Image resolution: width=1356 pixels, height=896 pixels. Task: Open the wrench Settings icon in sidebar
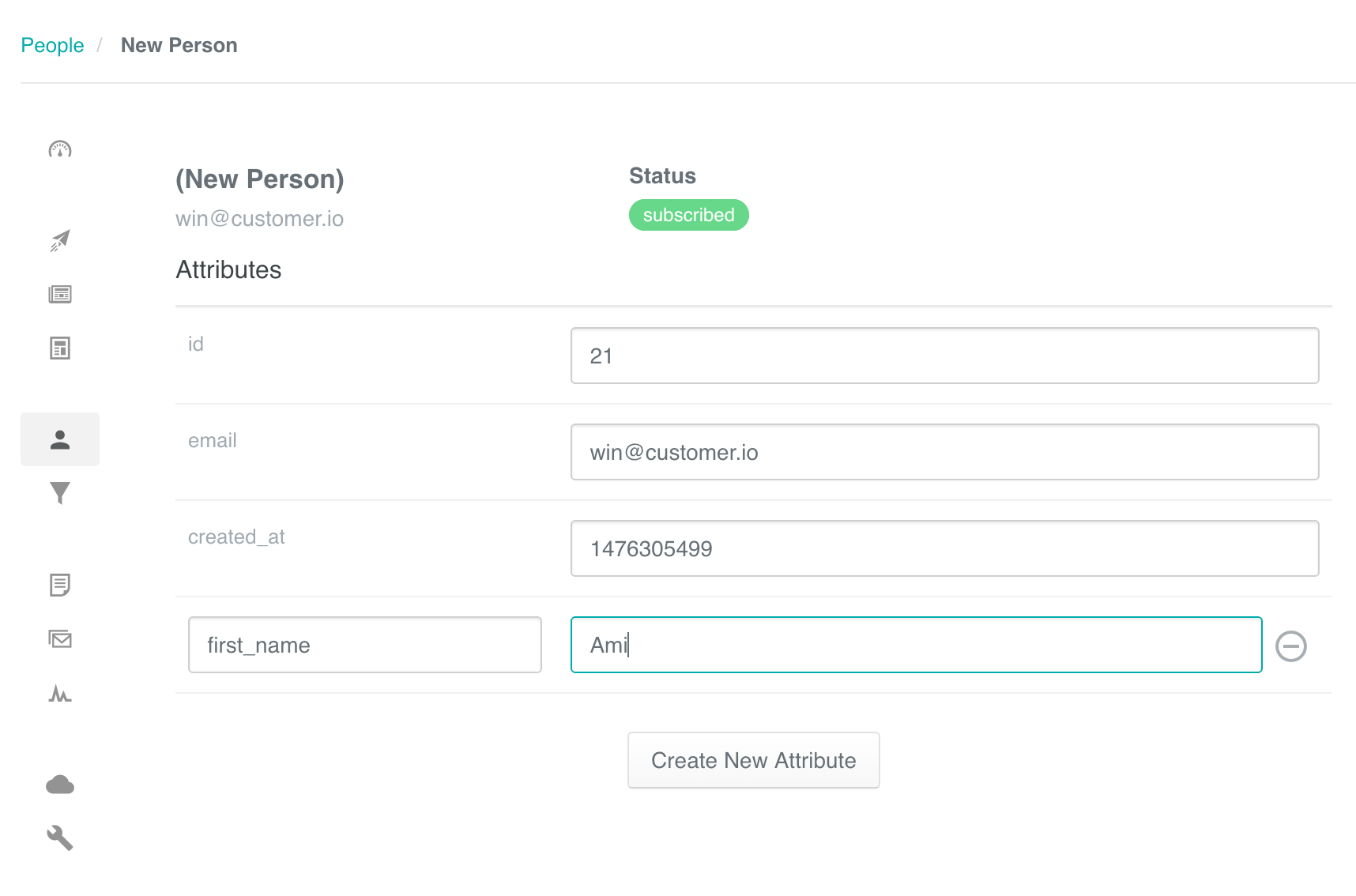(x=60, y=838)
